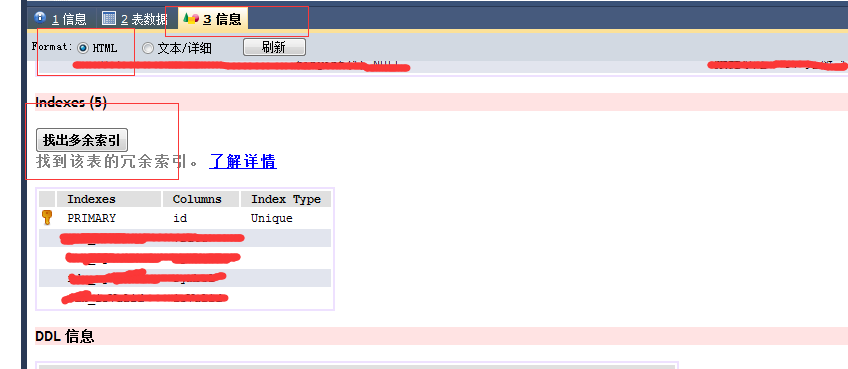Click the colored shapes icon on tab 3
Image resolution: width=848 pixels, height=369 pixels.
tap(191, 18)
